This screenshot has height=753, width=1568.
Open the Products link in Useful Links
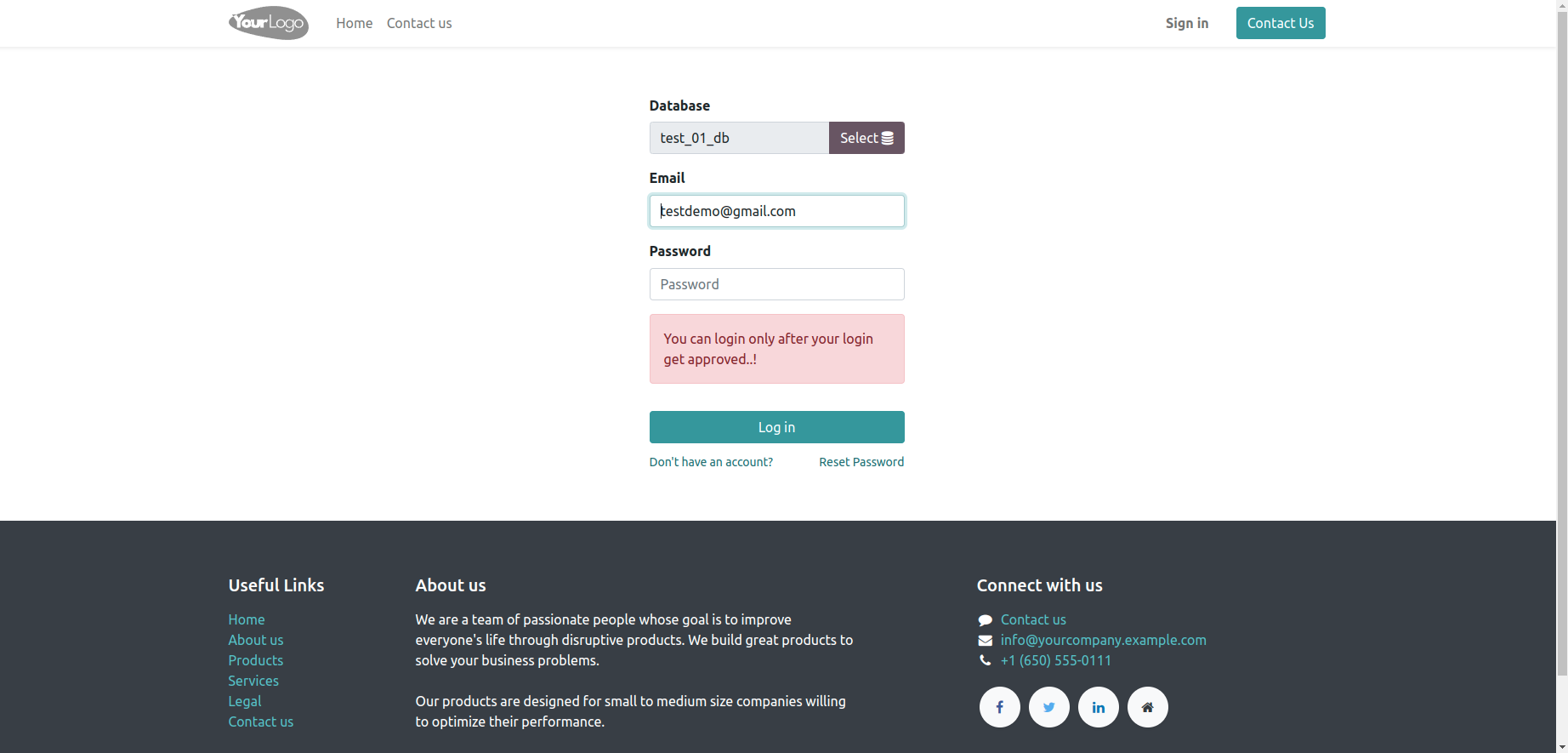(x=255, y=660)
